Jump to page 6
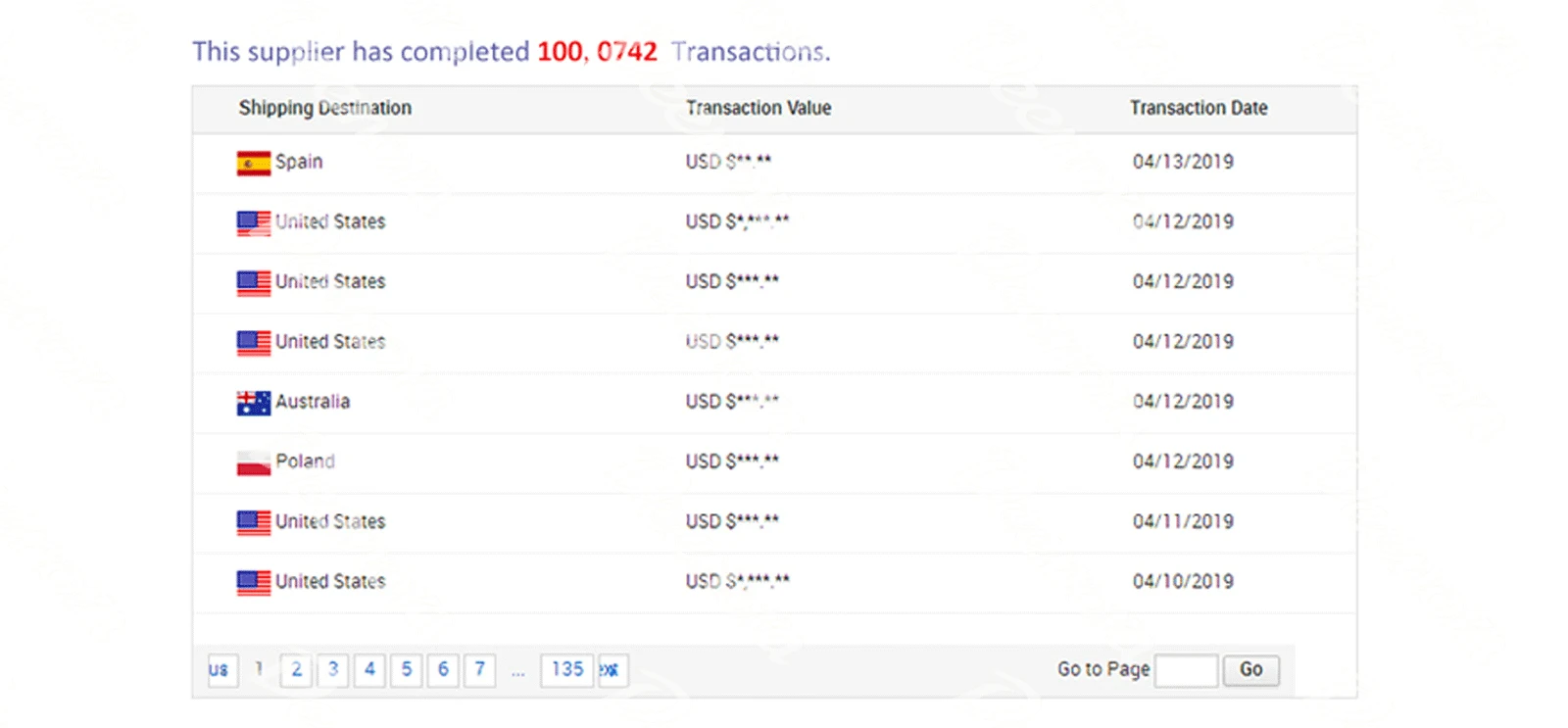Image resolution: width=1568 pixels, height=728 pixels. point(443,670)
